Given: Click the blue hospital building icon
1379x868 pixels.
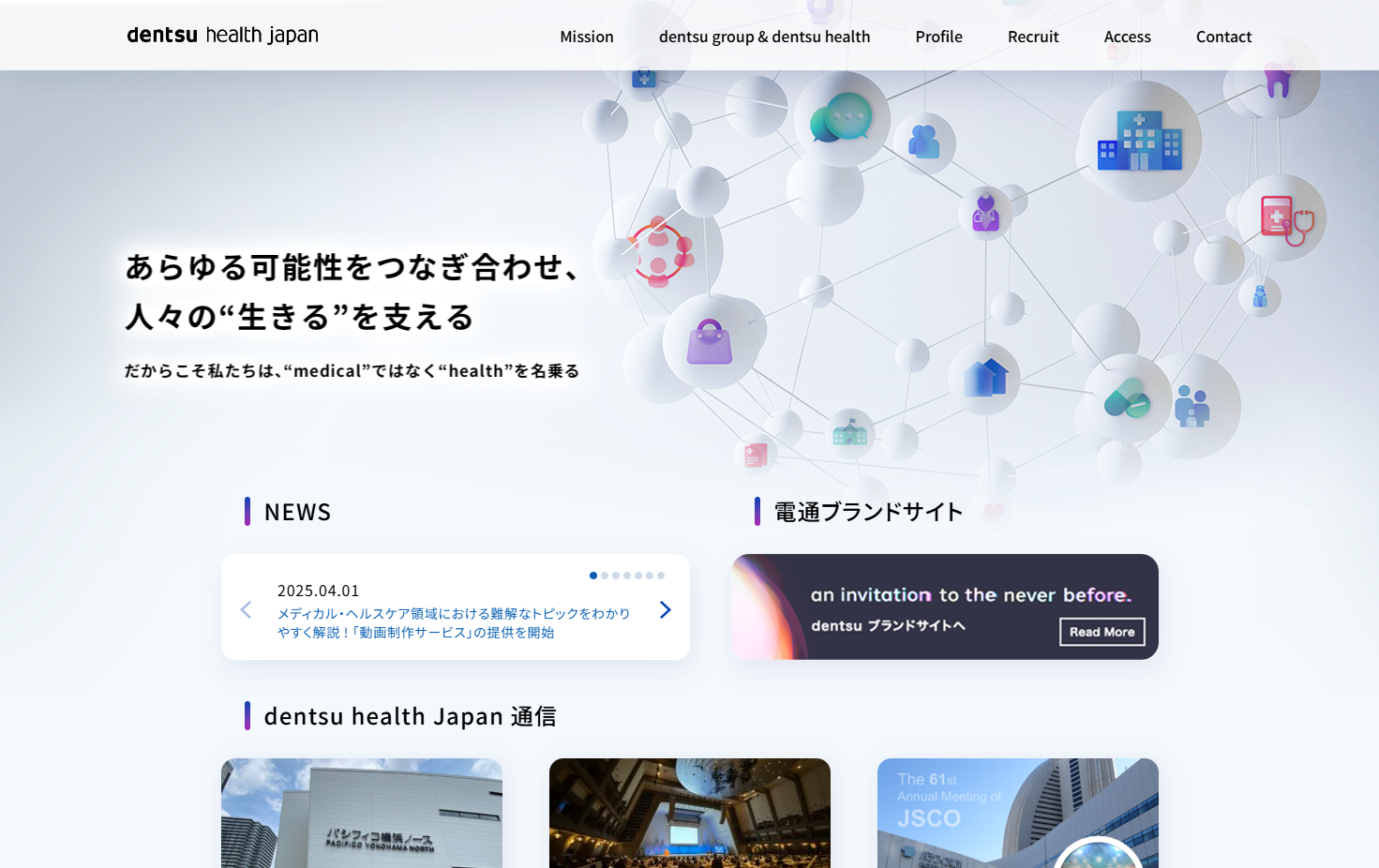Looking at the screenshot, I should click(1140, 141).
